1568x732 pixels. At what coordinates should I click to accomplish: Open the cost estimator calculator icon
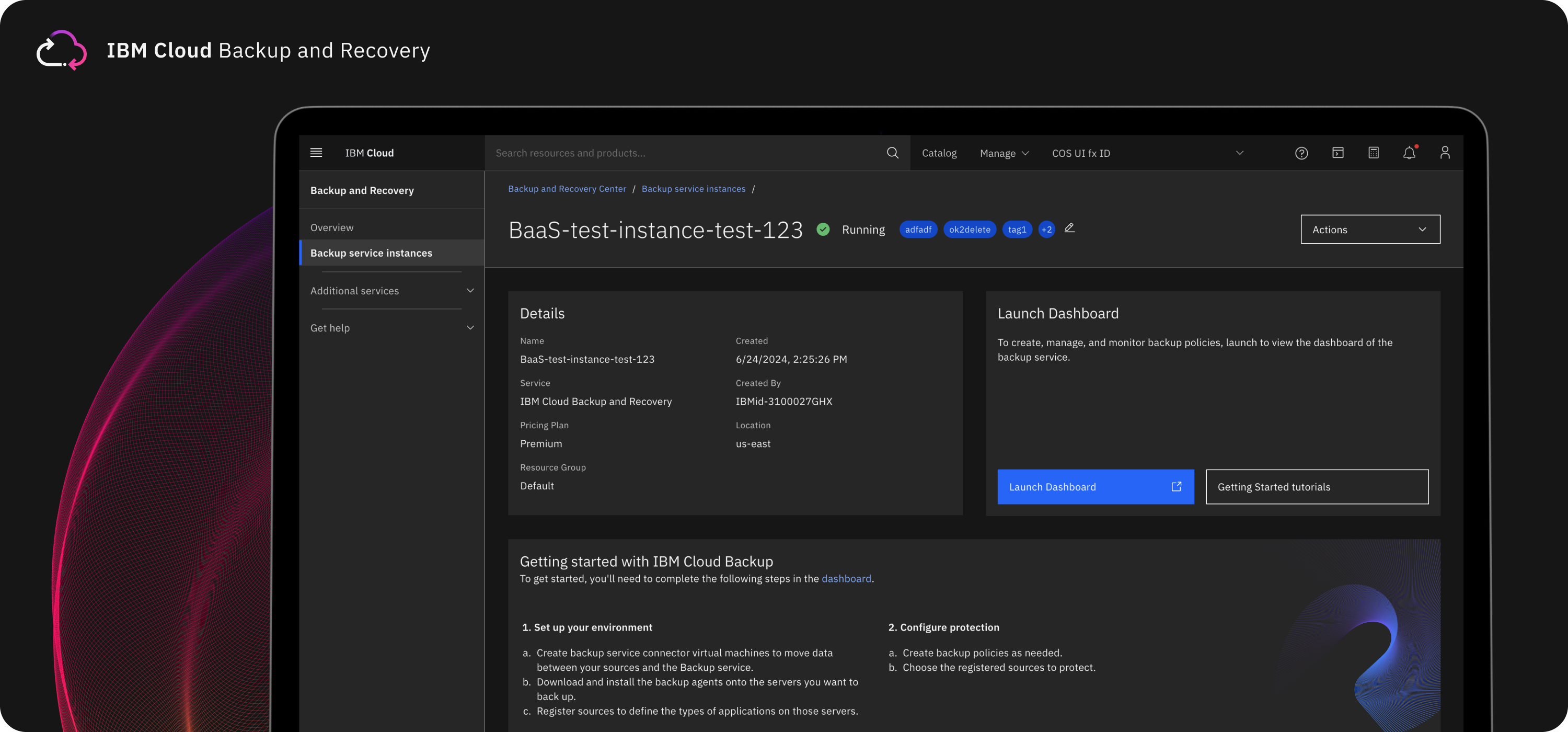(1373, 153)
